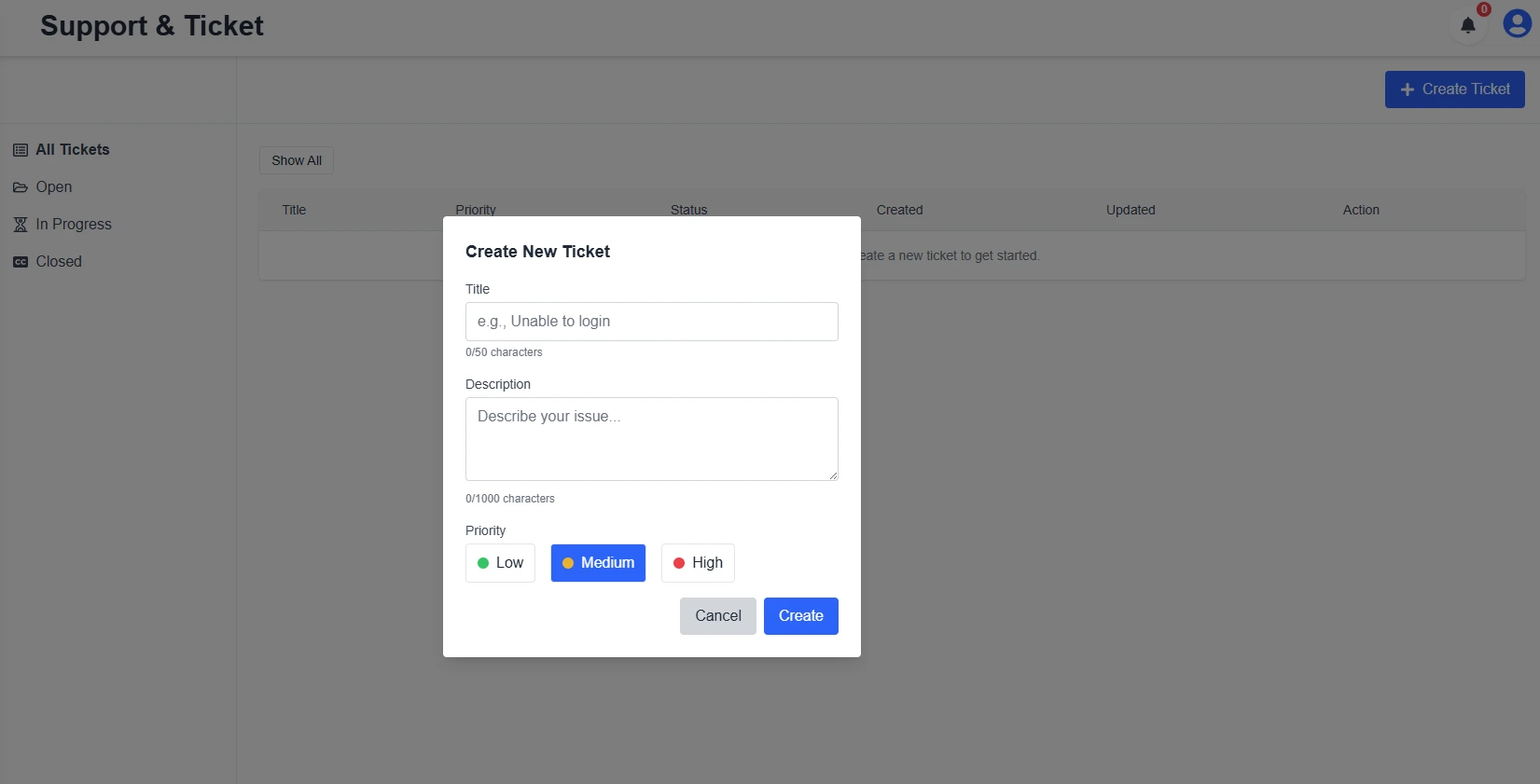Screen dimensions: 1540x784
Task: Click the Closed ticket icon in sidebar
Action: [x=20, y=261]
